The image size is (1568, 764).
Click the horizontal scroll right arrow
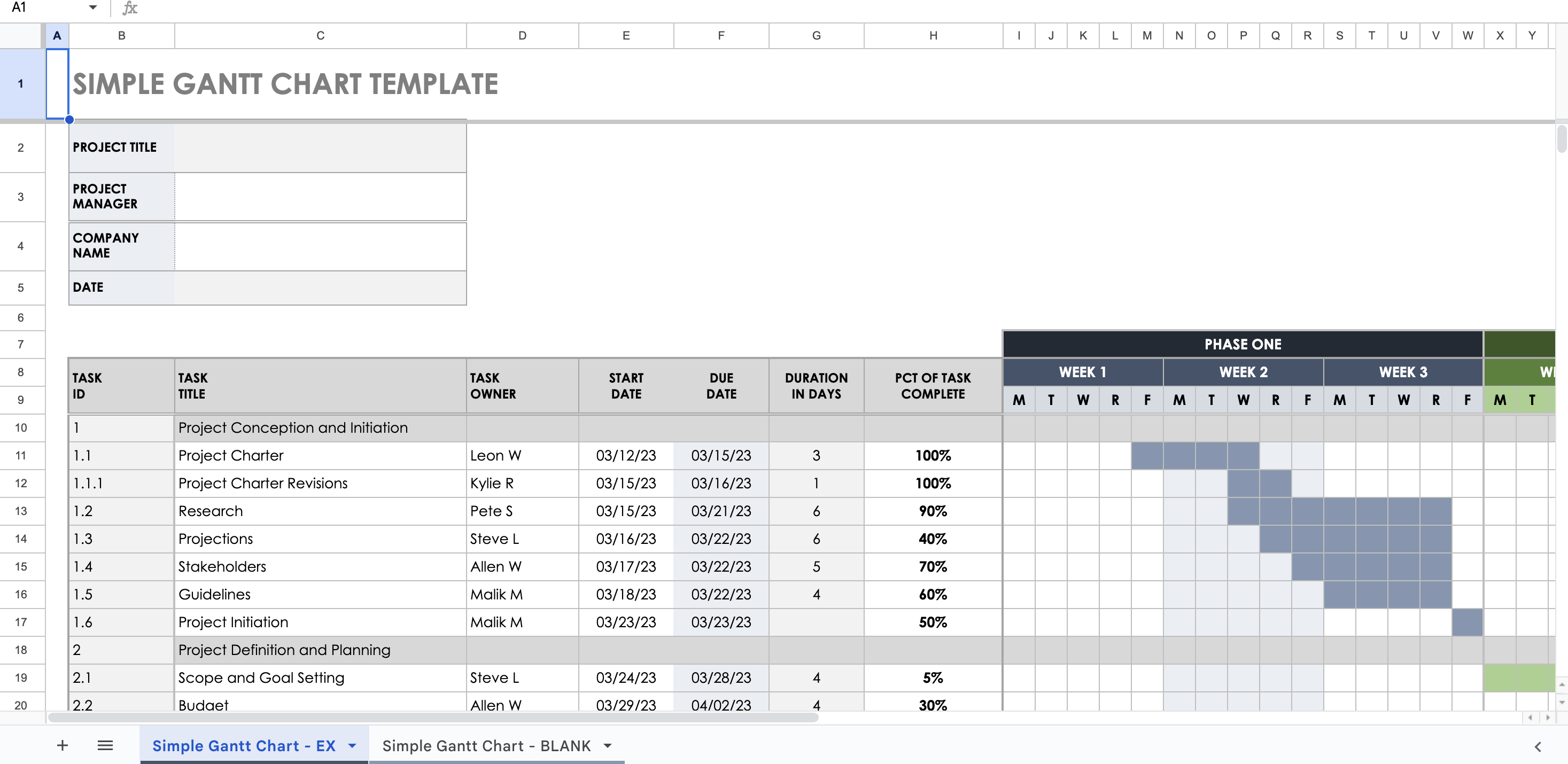pos(1547,717)
